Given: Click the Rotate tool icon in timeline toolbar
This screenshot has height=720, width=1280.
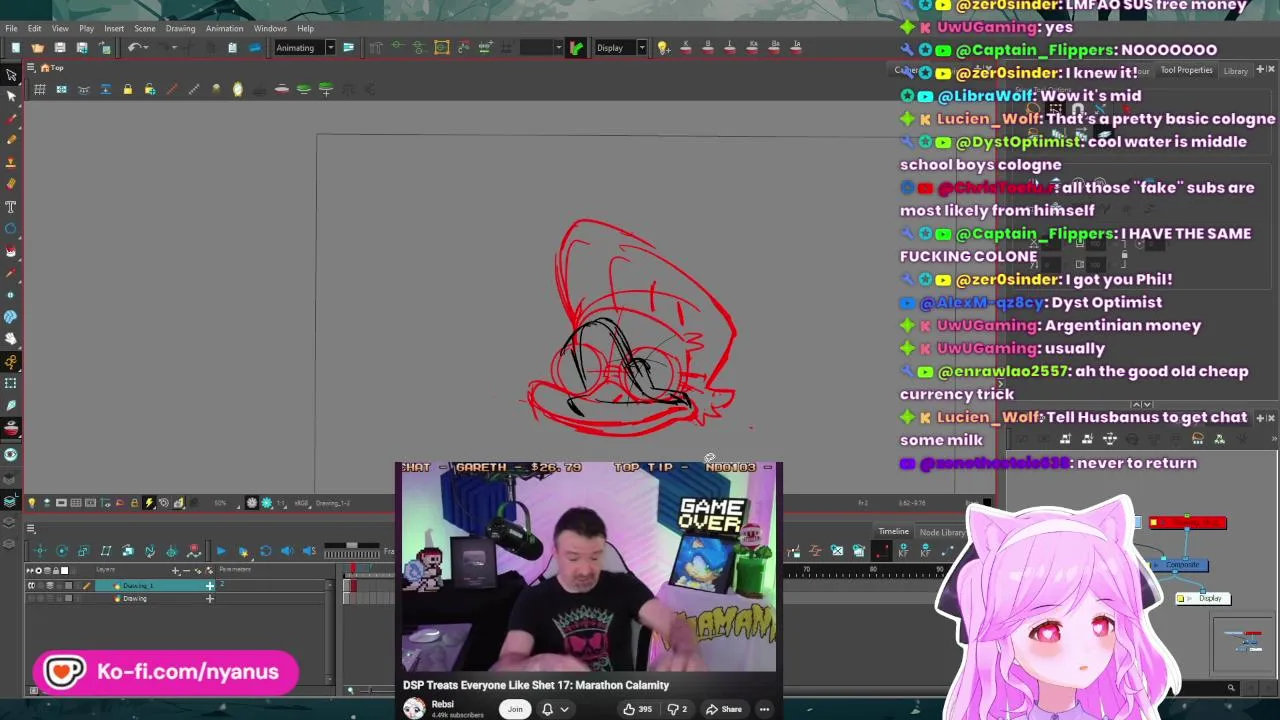Looking at the screenshot, I should tap(61, 551).
